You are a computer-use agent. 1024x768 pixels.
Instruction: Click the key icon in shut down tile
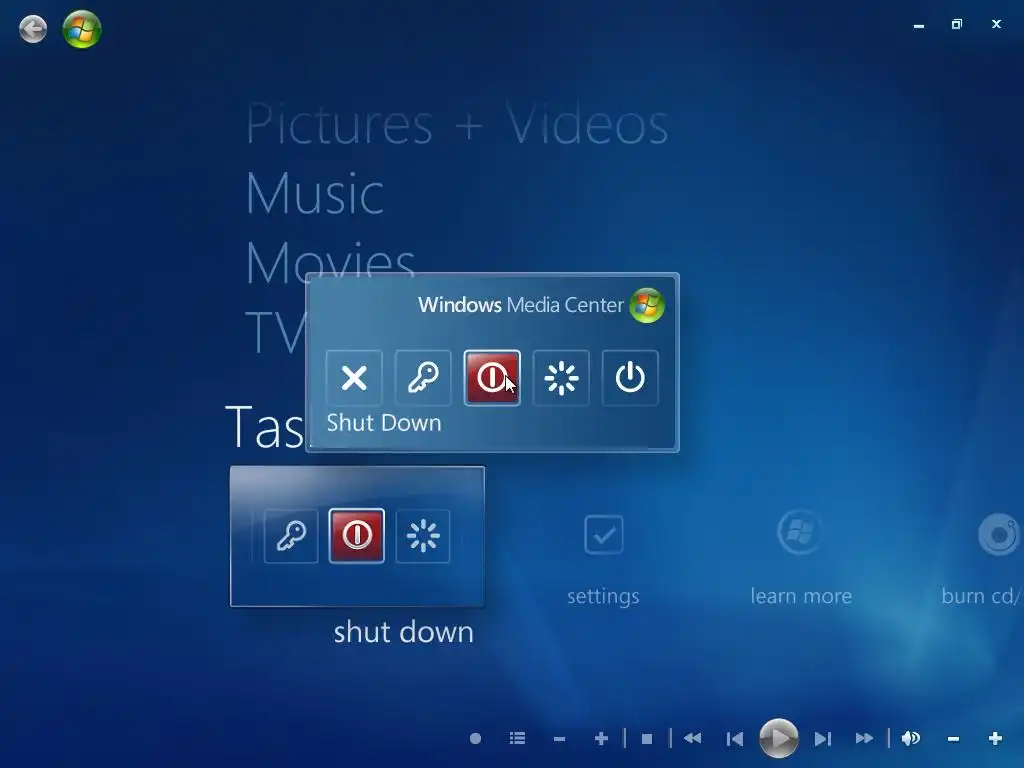coord(291,536)
